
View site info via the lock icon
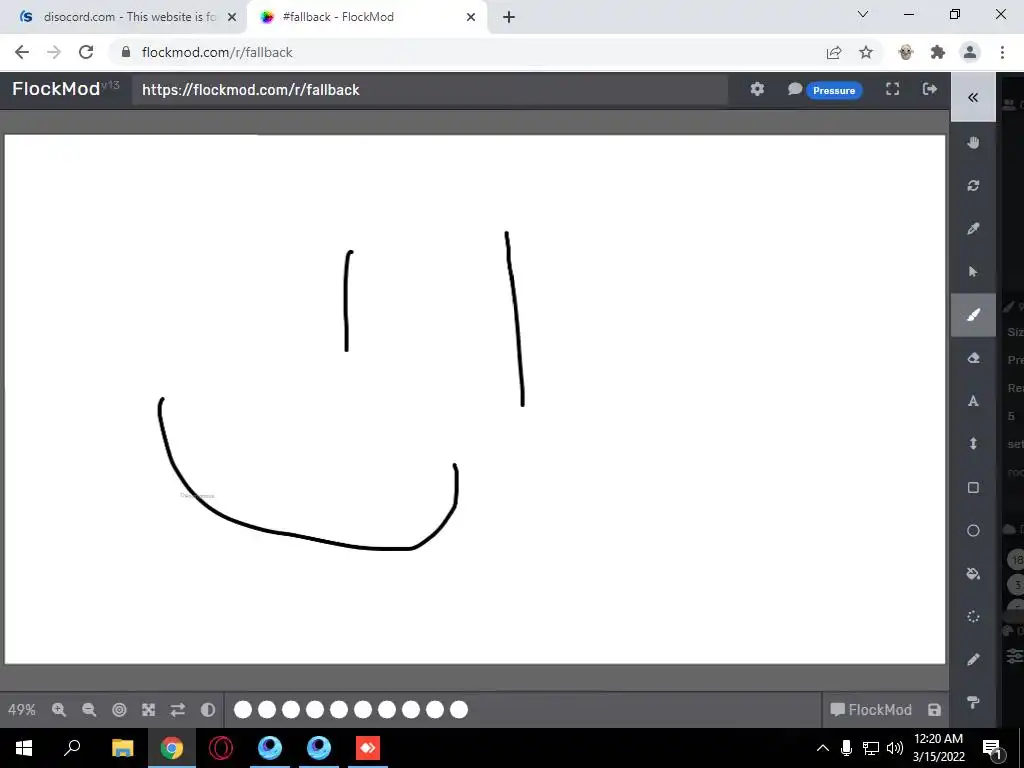click(126, 52)
